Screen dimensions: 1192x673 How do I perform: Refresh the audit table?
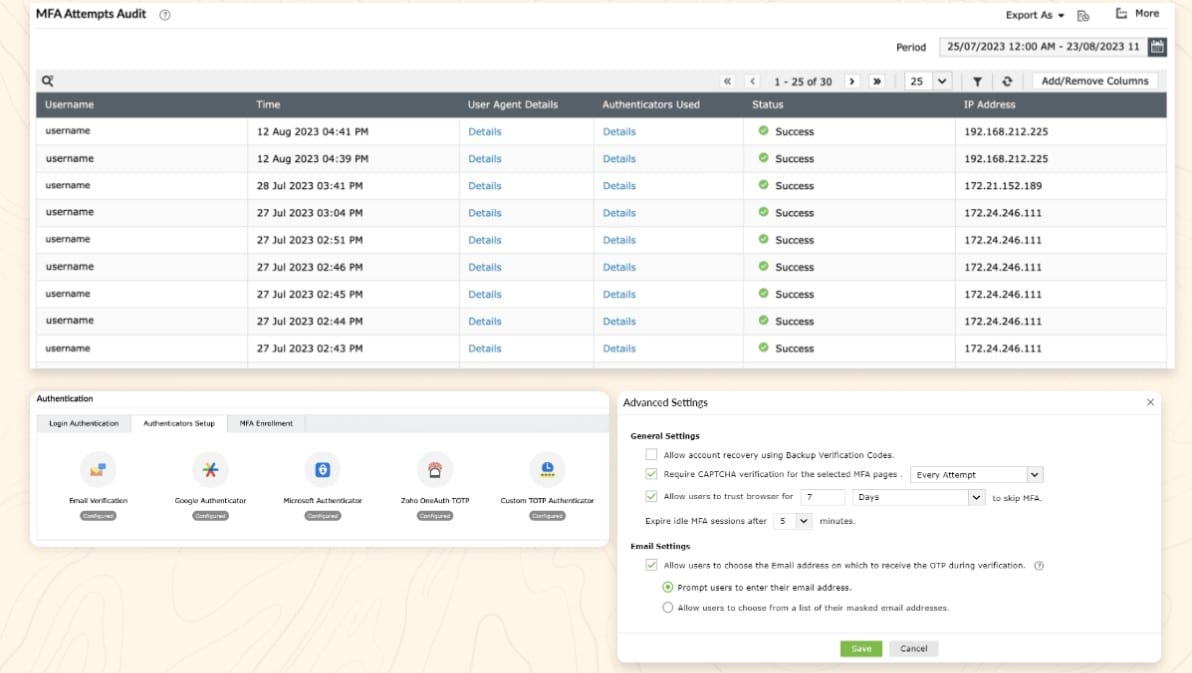coord(1007,81)
